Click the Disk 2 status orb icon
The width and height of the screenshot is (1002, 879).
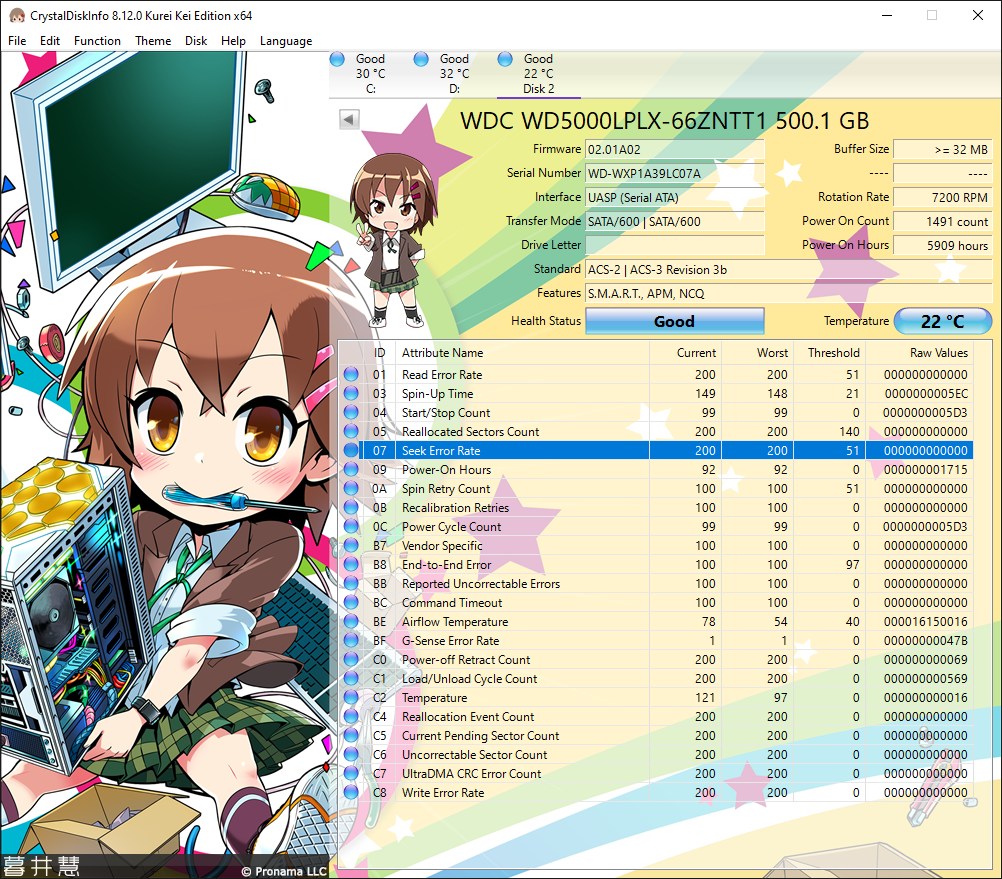coord(505,59)
